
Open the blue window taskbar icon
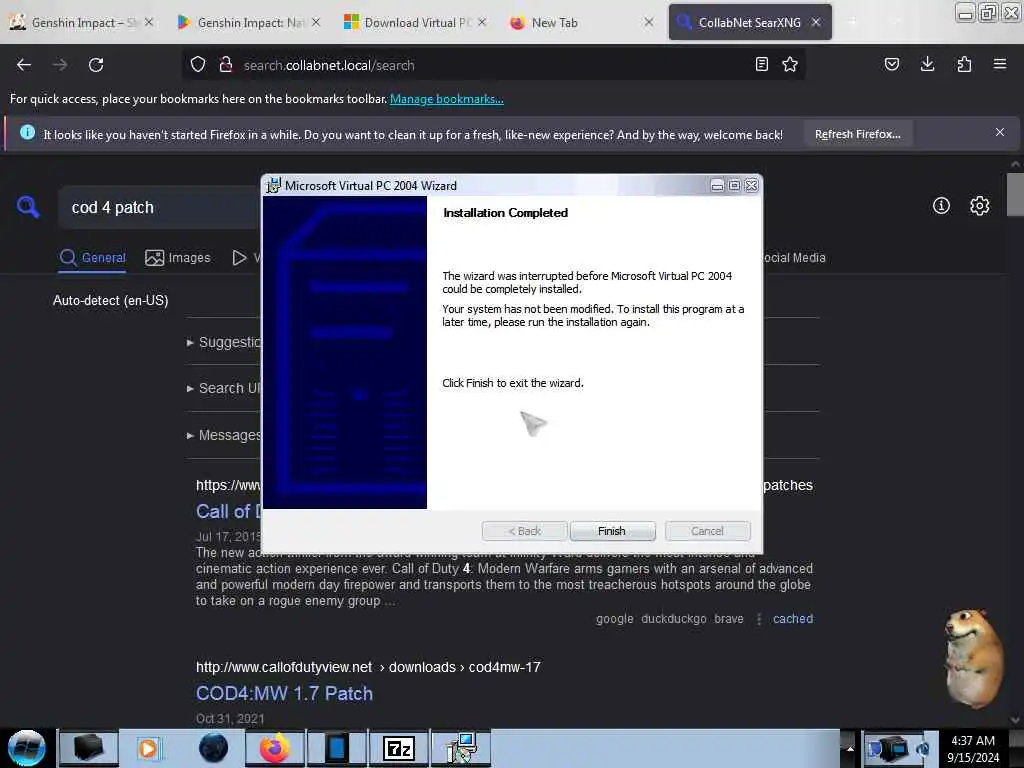coord(336,748)
